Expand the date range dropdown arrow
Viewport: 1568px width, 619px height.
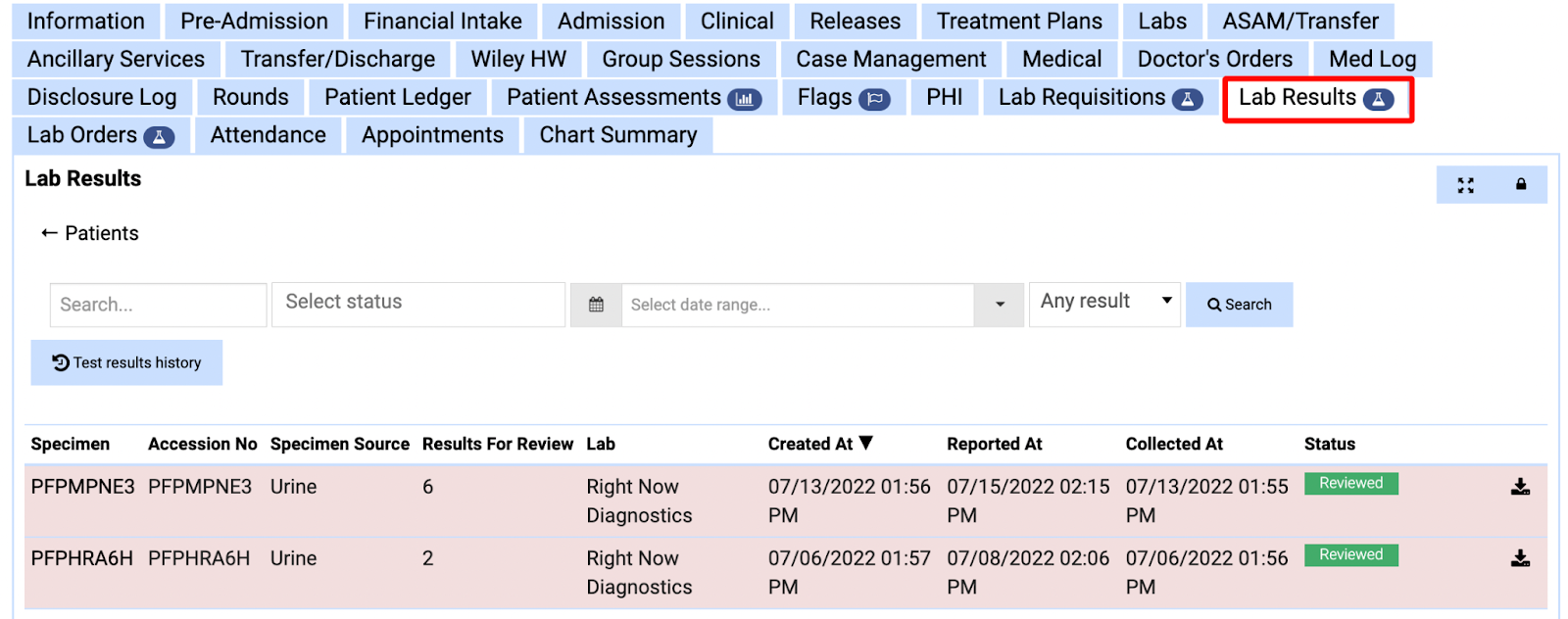[x=1000, y=305]
